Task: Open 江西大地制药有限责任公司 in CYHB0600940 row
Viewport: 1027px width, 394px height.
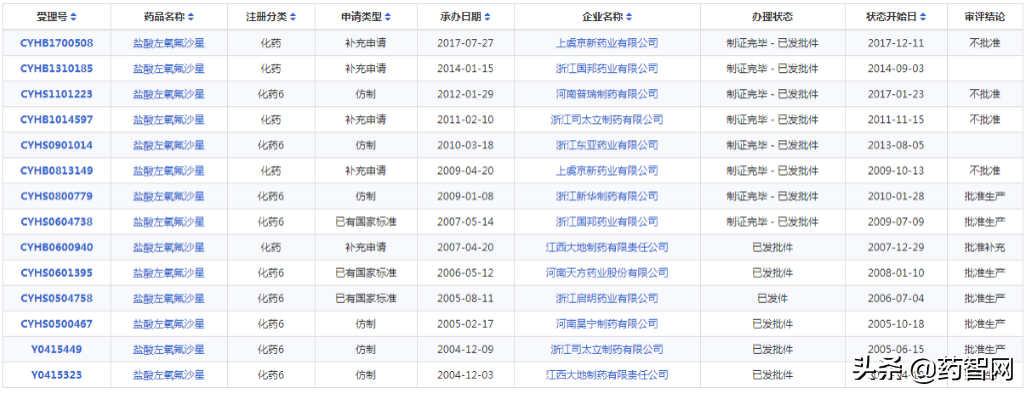Action: [607, 247]
